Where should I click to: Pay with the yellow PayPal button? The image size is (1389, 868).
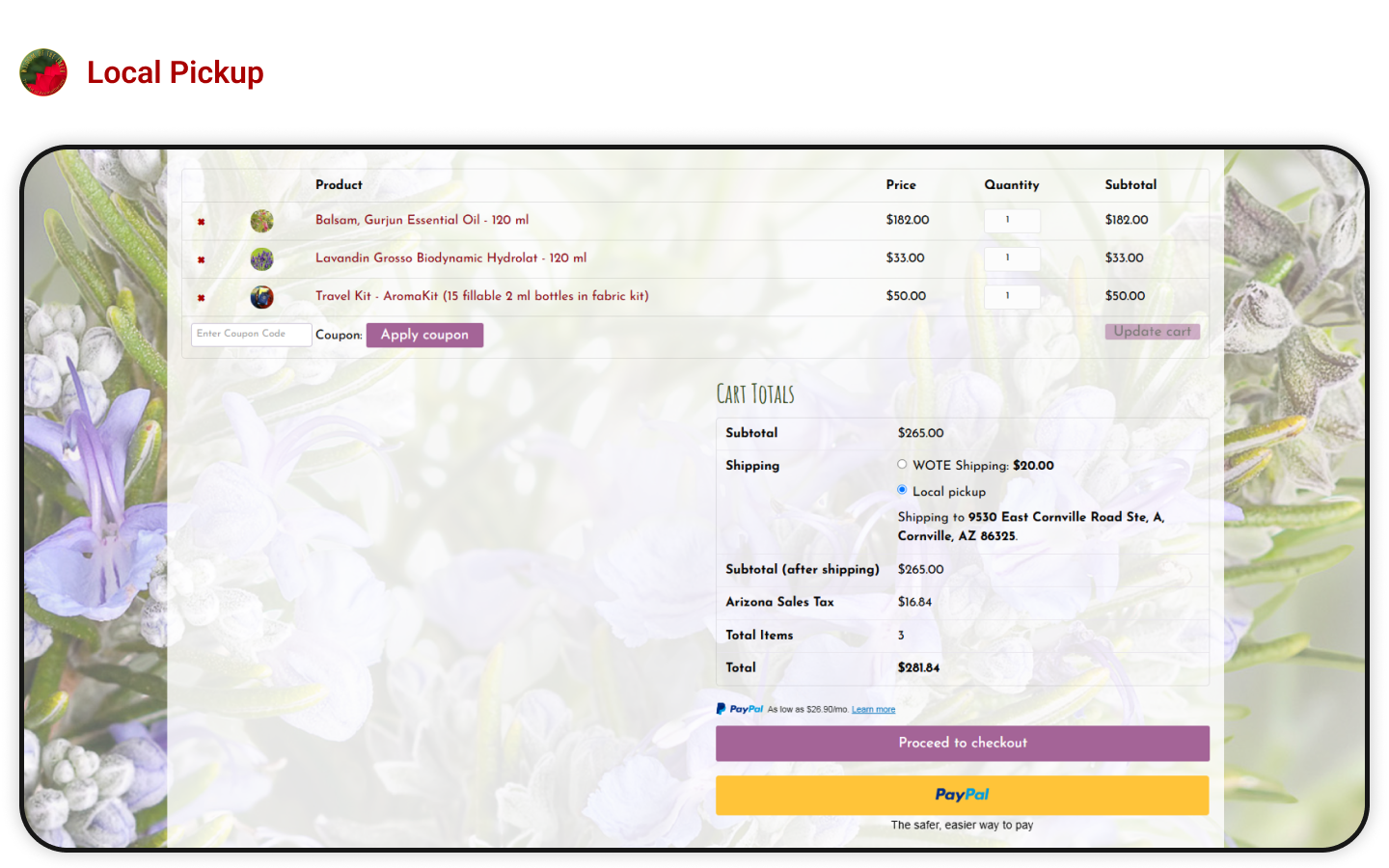point(962,796)
